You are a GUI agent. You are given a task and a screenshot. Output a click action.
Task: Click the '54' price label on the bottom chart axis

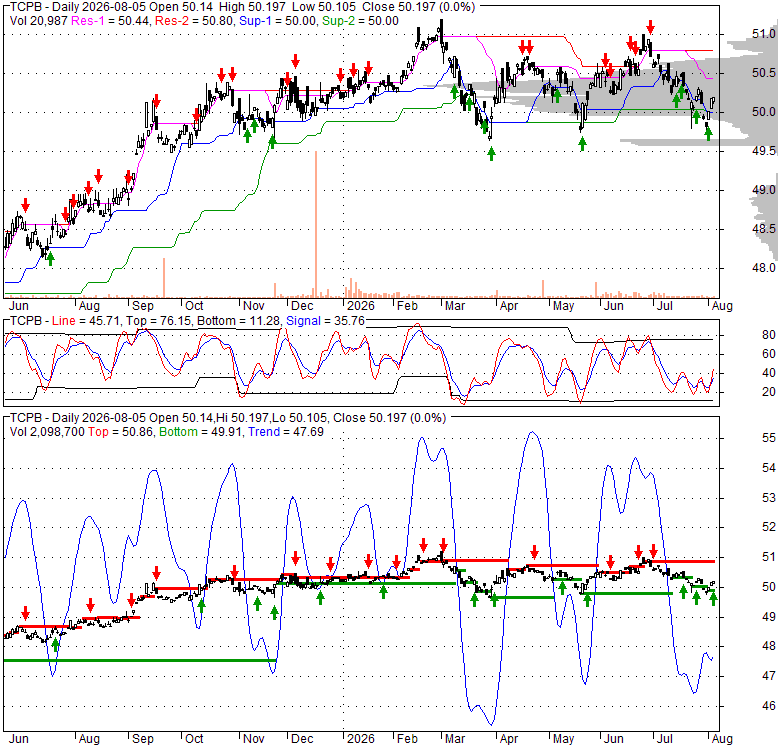click(x=769, y=467)
